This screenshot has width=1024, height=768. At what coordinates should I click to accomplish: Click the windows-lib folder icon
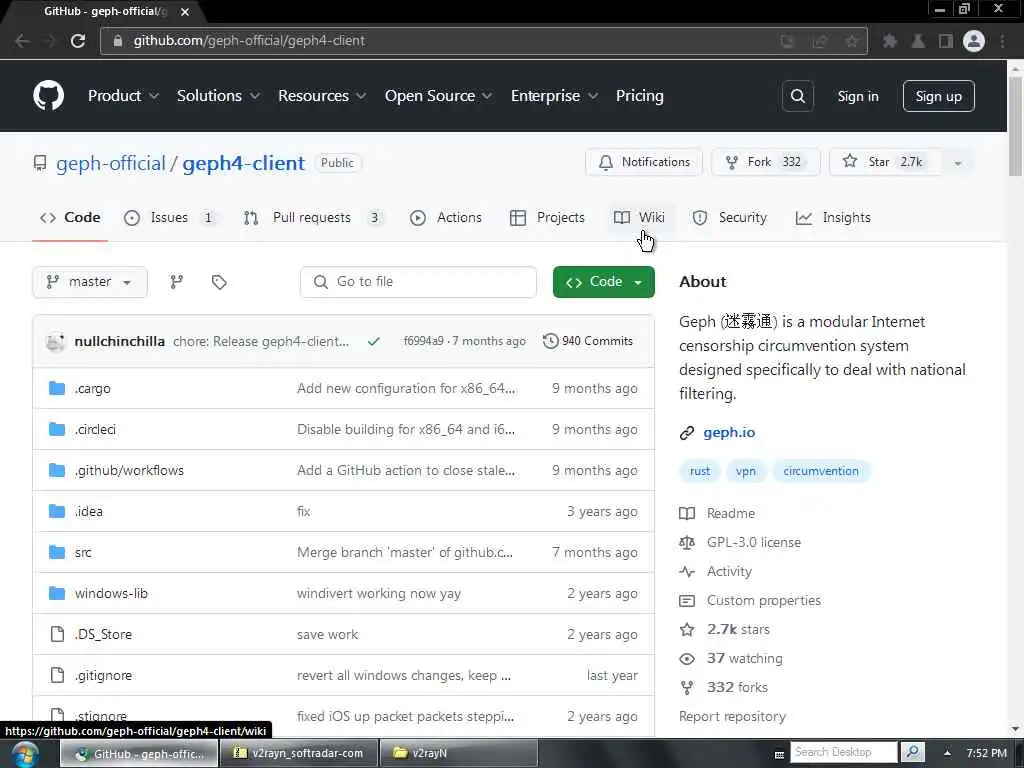[x=57, y=593]
